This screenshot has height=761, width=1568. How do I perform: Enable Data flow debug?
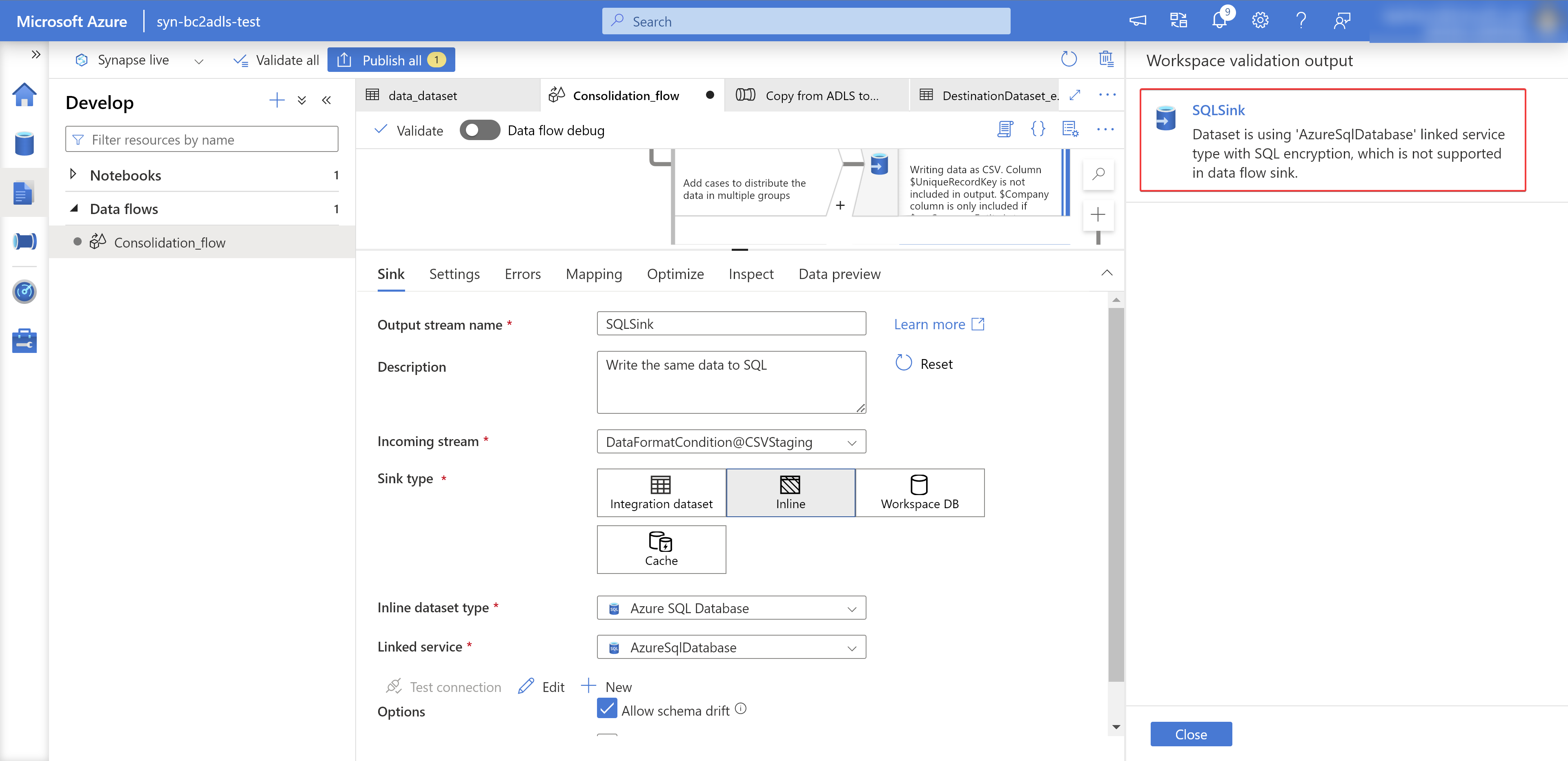pos(480,129)
